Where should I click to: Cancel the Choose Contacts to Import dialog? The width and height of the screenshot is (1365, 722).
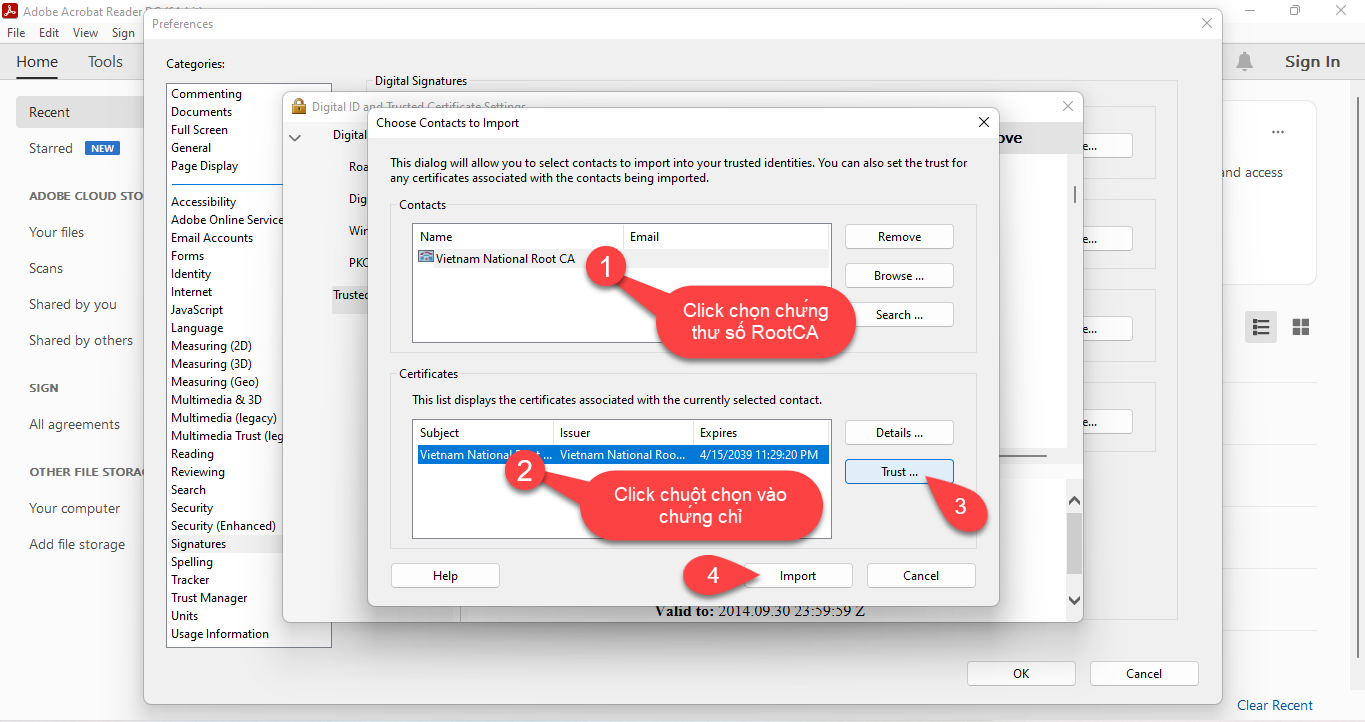pyautogui.click(x=921, y=576)
